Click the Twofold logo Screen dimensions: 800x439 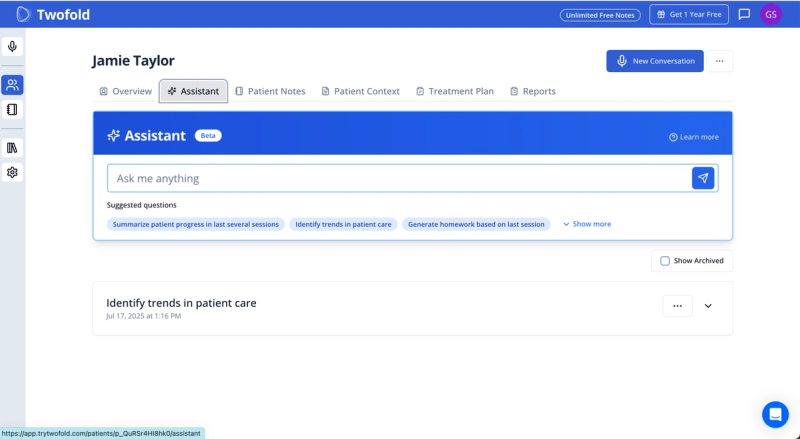[x=53, y=14]
